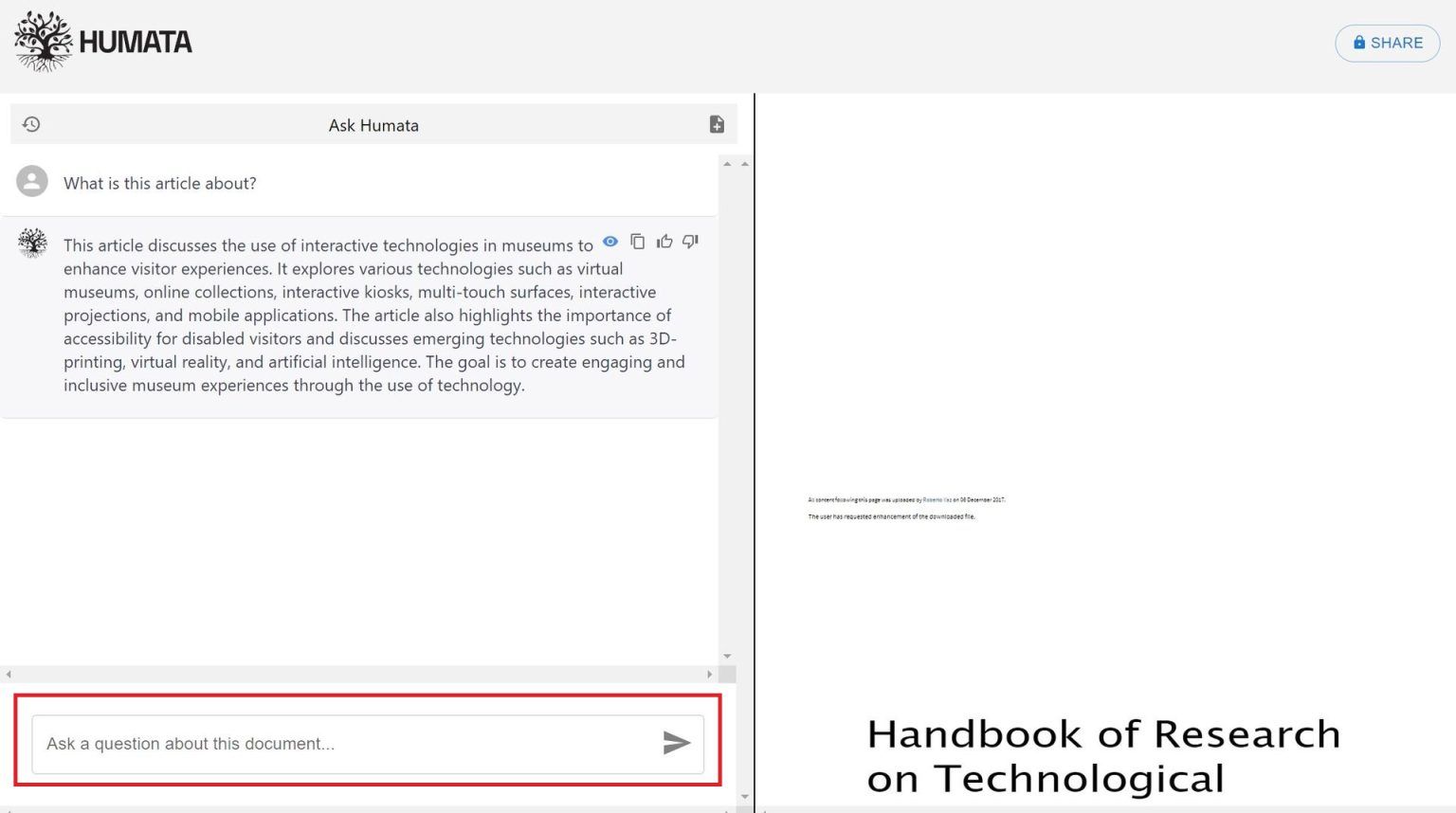Screen dimensions: 1456x813
Task: Open chat history with the clock icon
Action: [x=31, y=124]
